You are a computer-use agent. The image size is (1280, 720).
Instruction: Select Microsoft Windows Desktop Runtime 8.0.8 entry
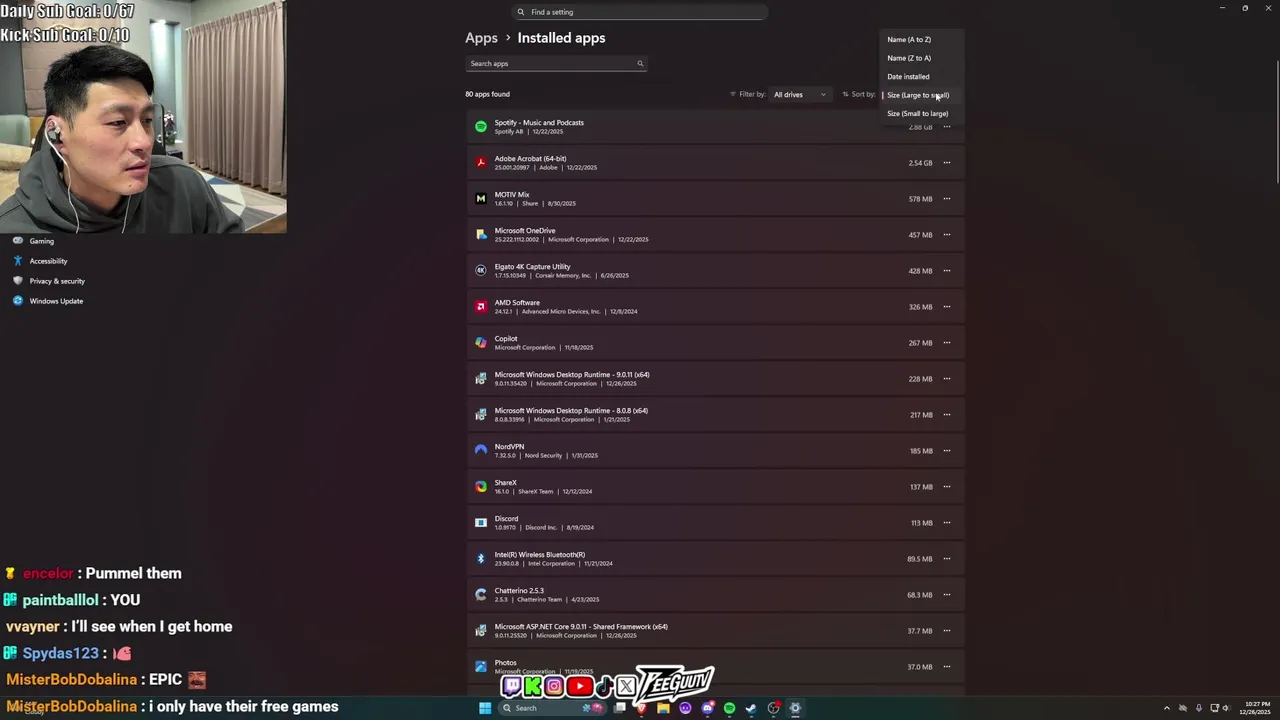[x=715, y=415]
